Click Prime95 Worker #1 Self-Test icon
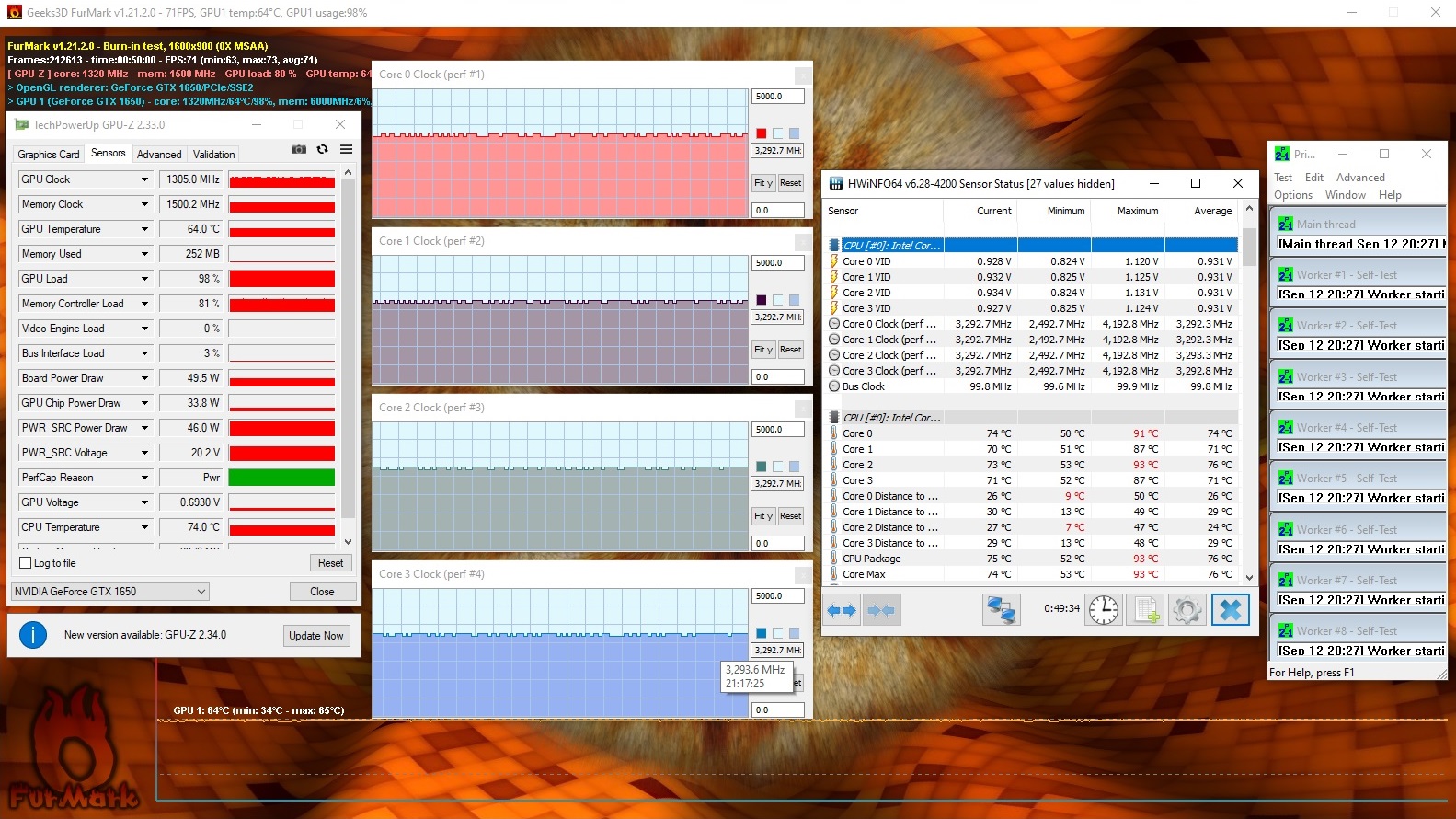The image size is (1456, 819). click(1285, 274)
